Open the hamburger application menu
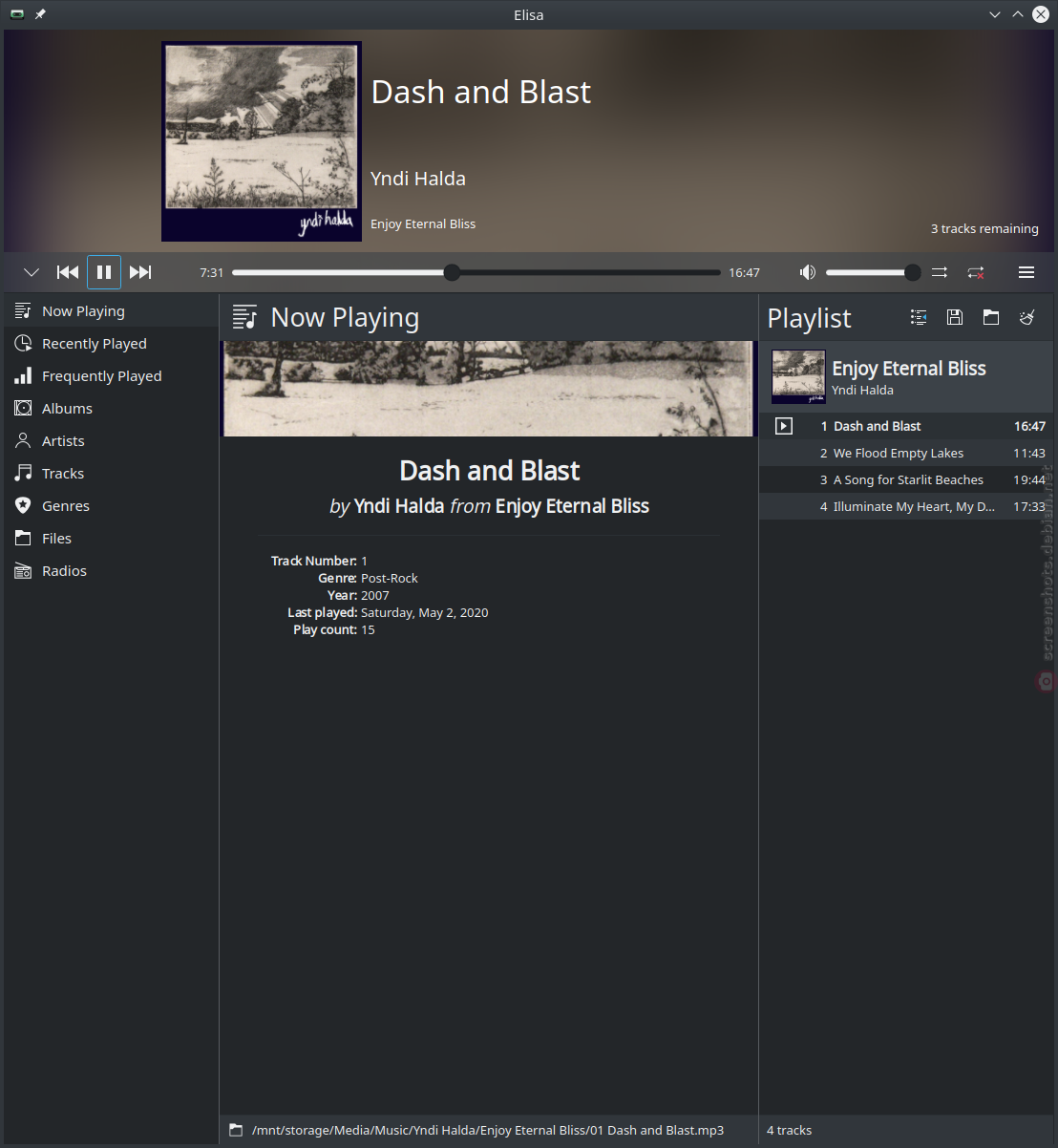This screenshot has width=1058, height=1148. (x=1026, y=272)
